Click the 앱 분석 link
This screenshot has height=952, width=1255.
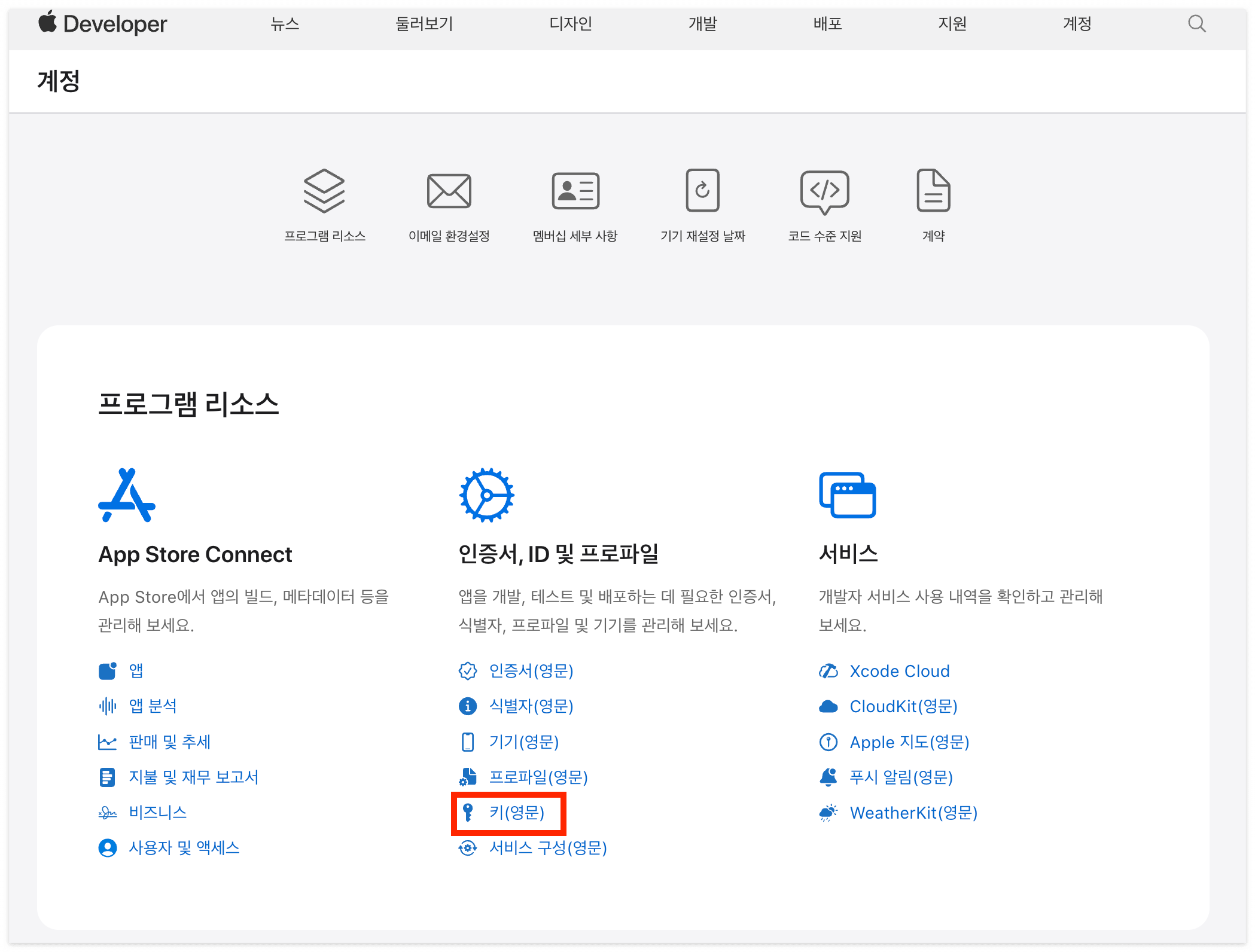[x=153, y=706]
